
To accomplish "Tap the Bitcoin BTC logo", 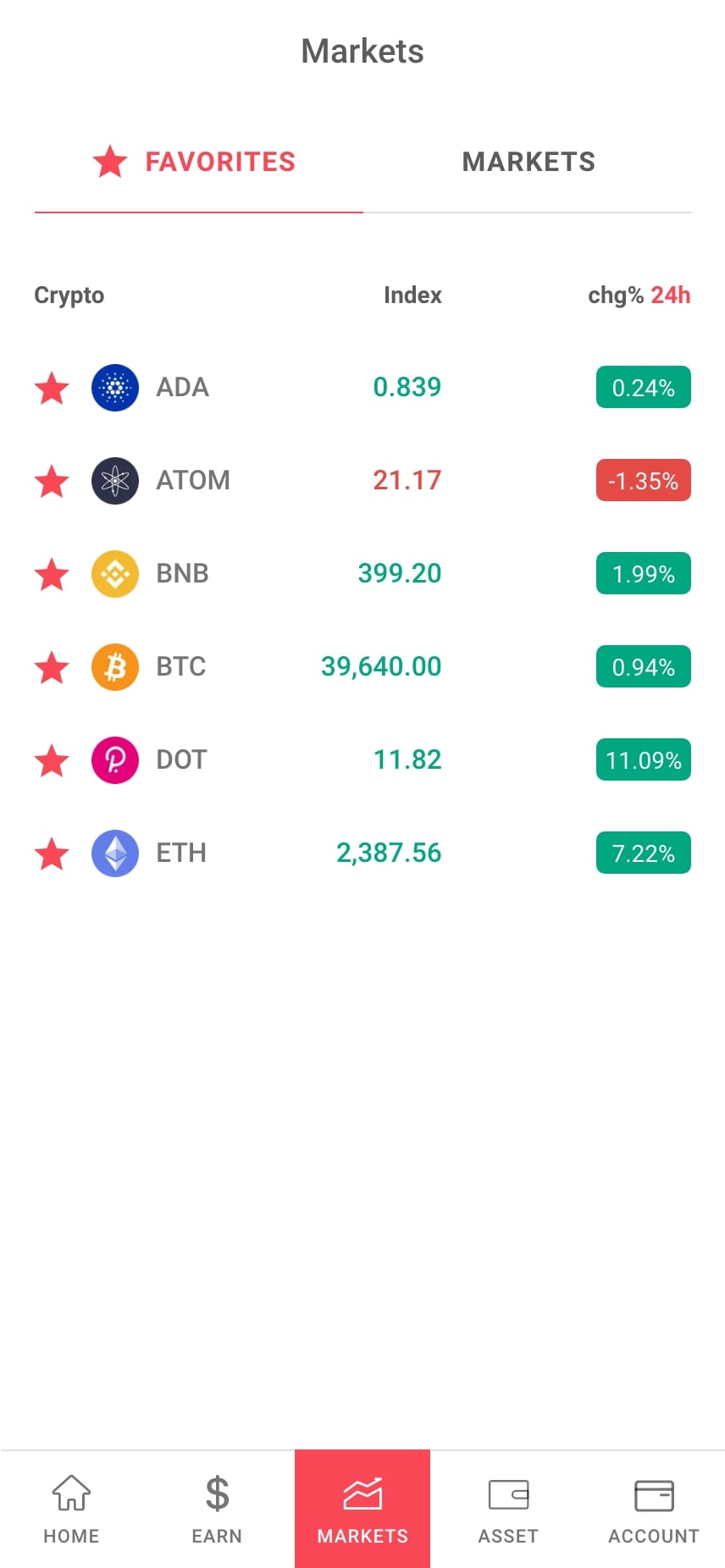I will [x=115, y=667].
